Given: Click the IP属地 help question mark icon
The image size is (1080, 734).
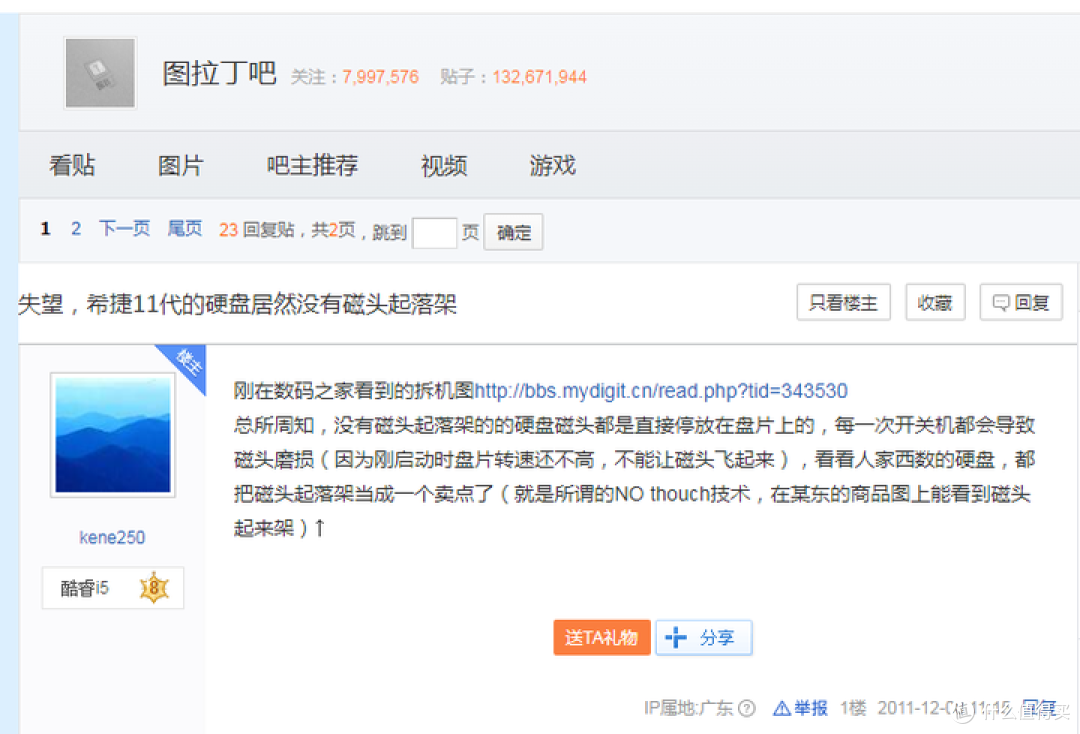Looking at the screenshot, I should point(747,708).
